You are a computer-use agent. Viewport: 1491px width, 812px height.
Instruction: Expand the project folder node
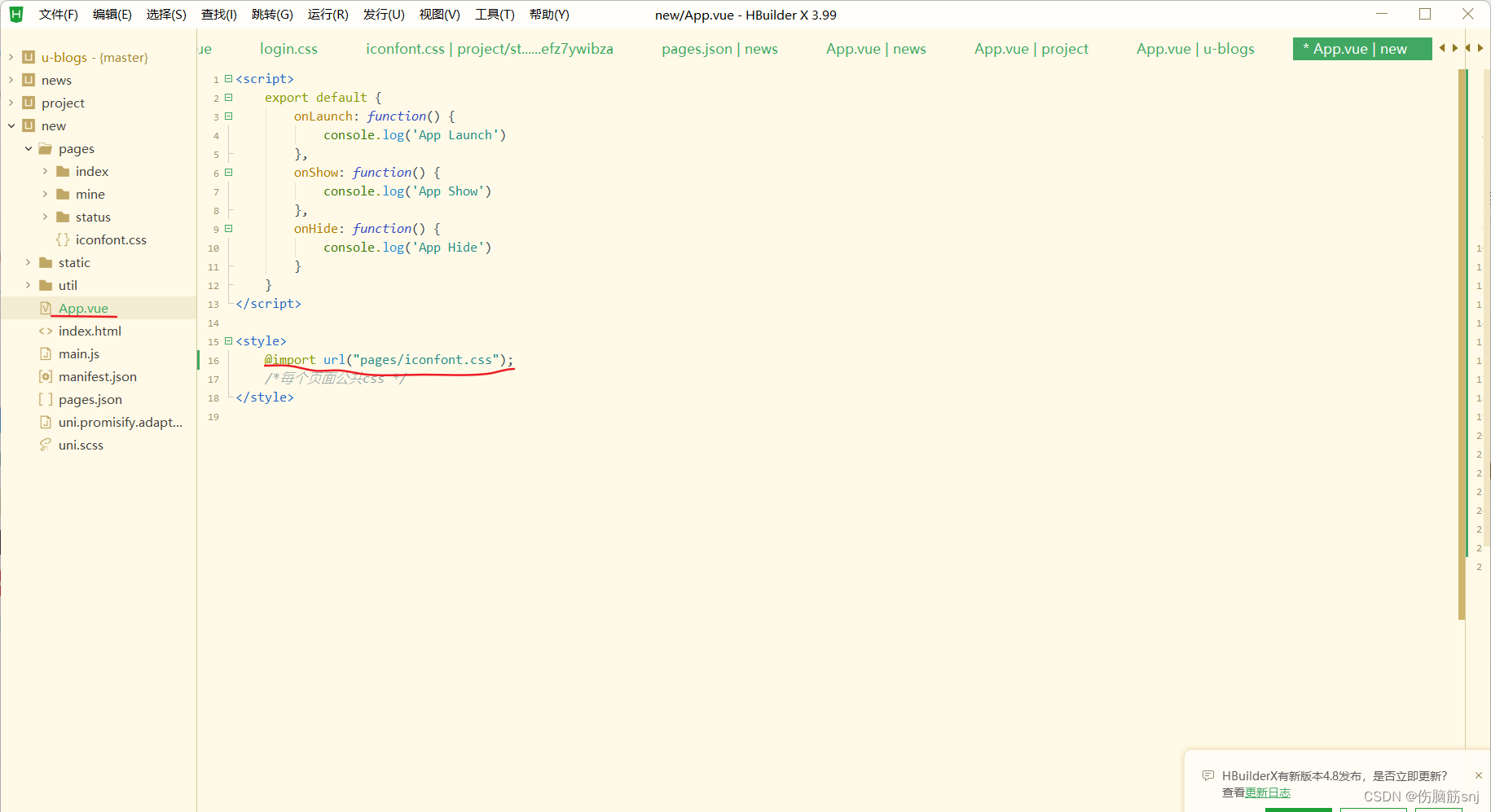pyautogui.click(x=11, y=103)
